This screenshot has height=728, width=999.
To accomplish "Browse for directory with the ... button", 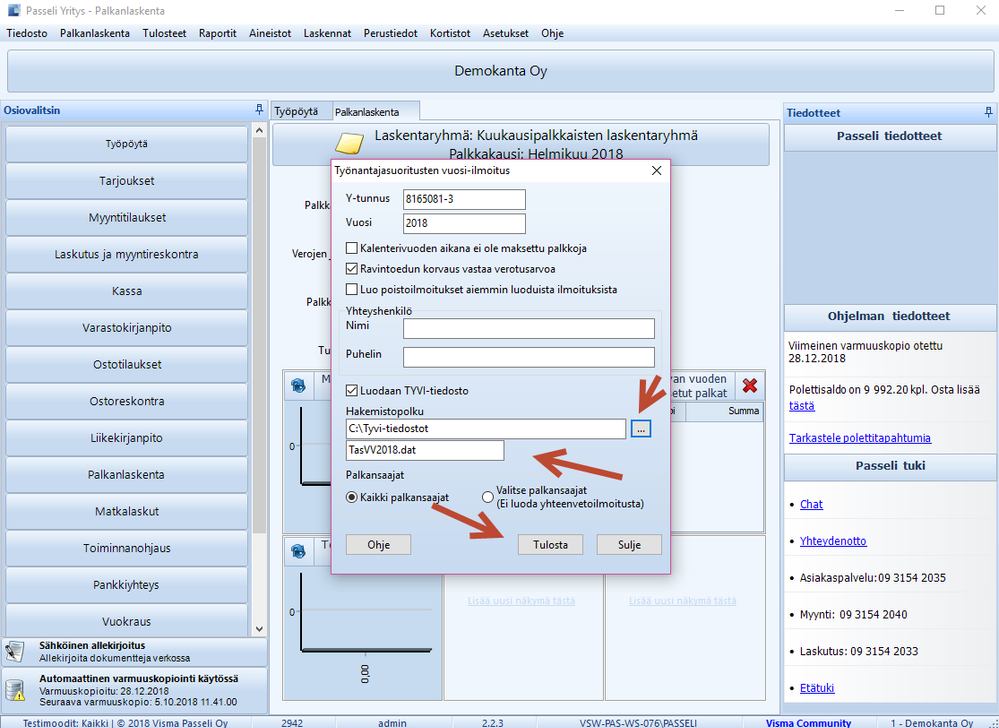I will point(641,429).
